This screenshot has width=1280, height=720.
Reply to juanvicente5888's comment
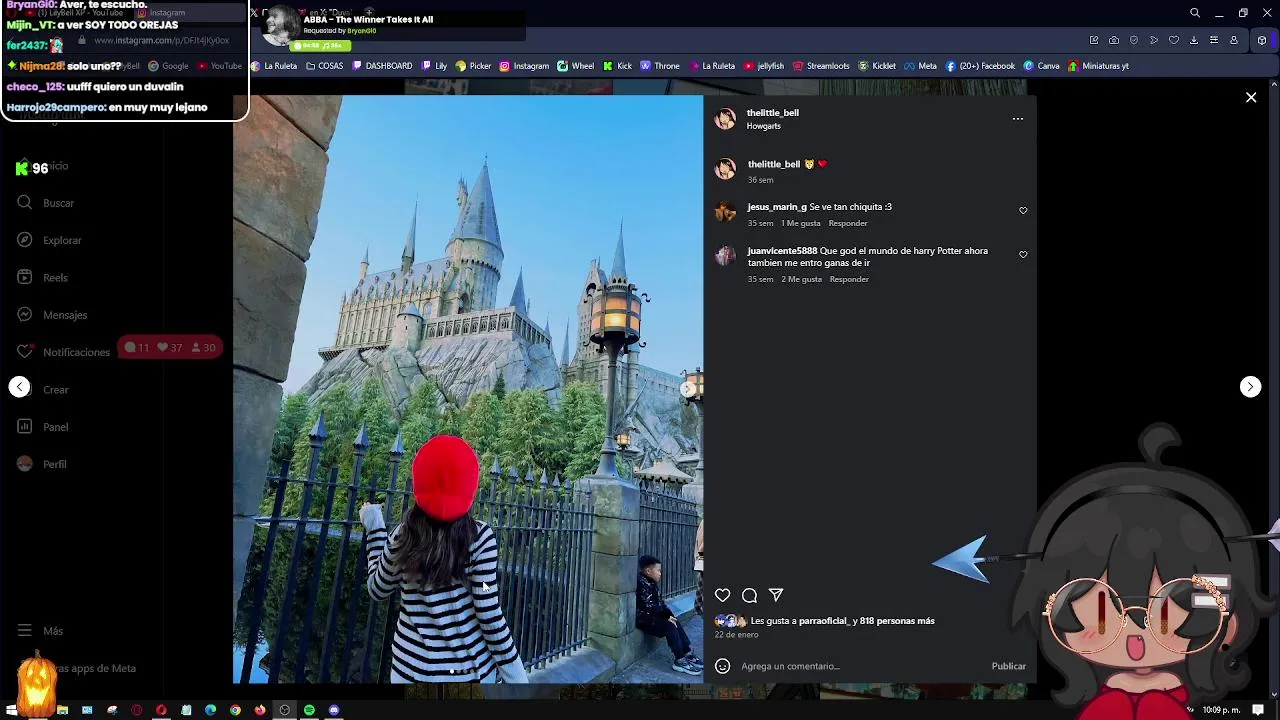point(849,279)
